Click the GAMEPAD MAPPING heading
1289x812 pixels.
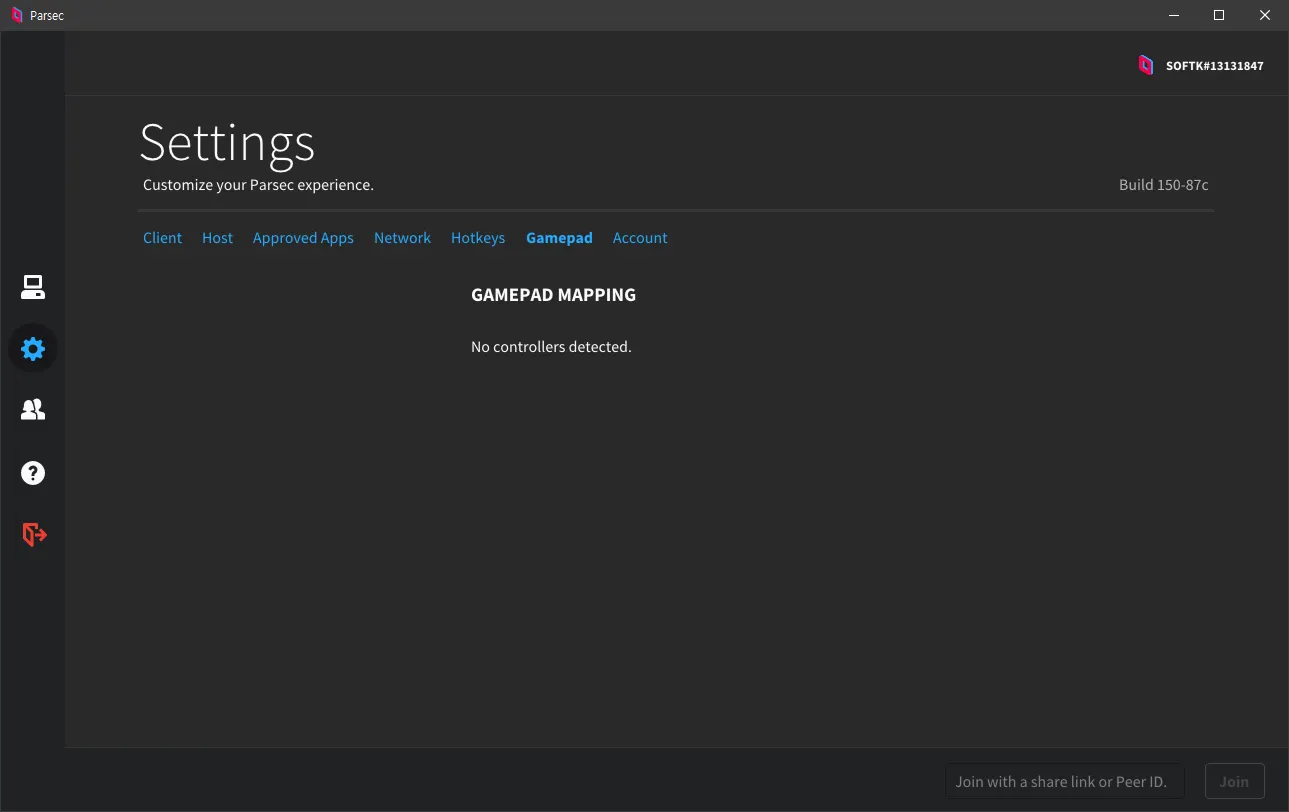553,295
